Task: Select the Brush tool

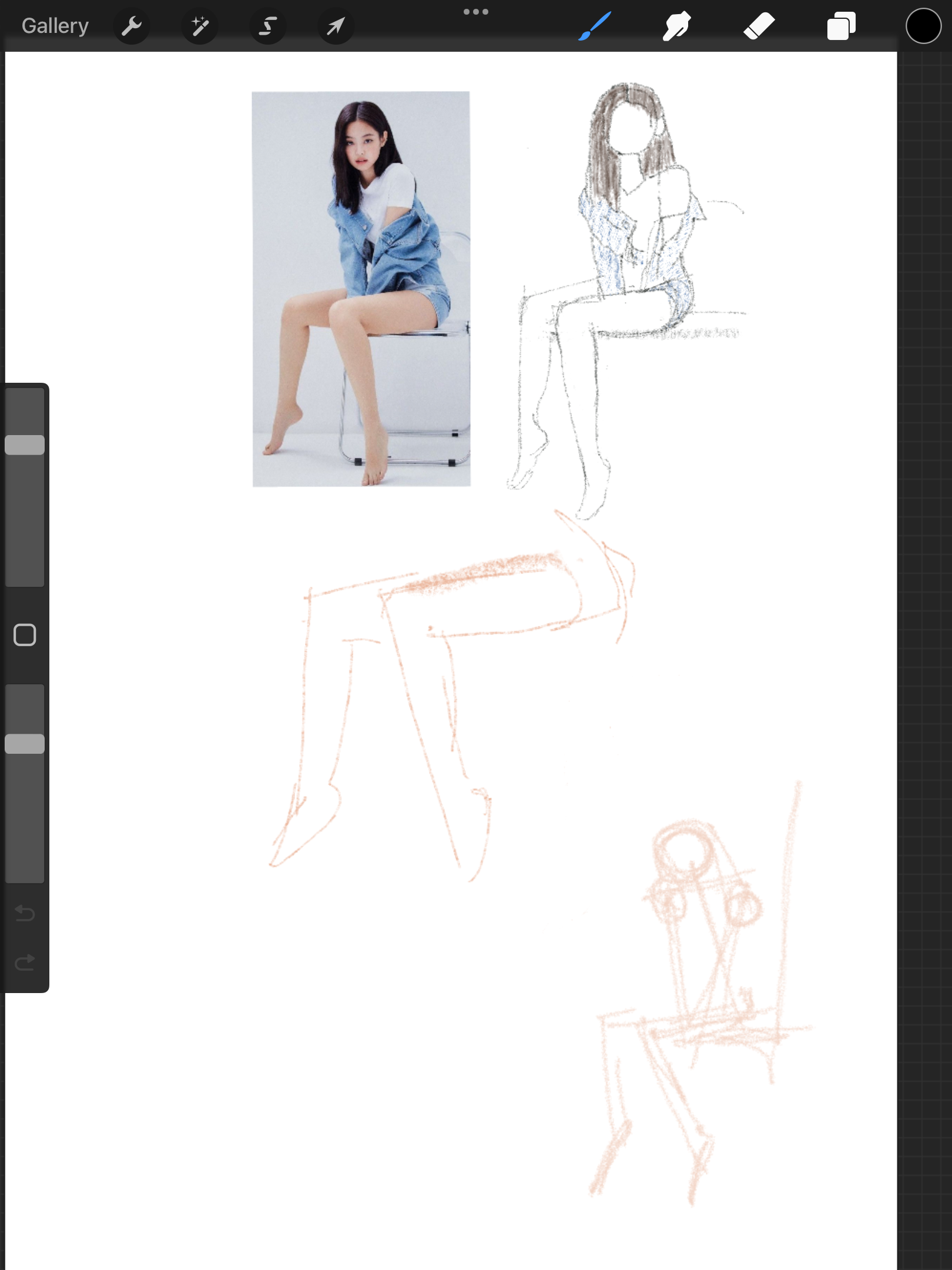Action: [x=595, y=26]
